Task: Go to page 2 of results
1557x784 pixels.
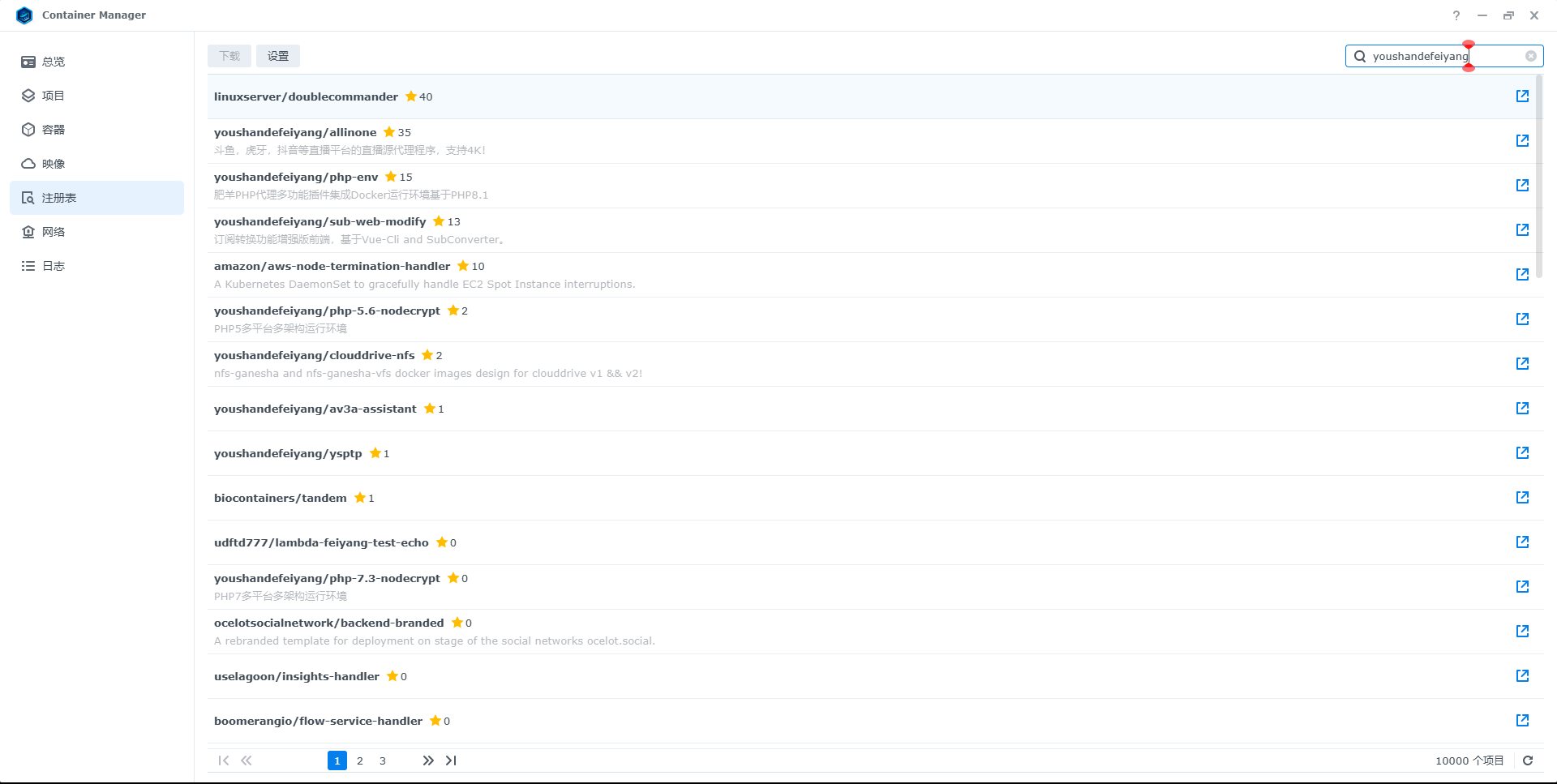Action: coord(360,760)
